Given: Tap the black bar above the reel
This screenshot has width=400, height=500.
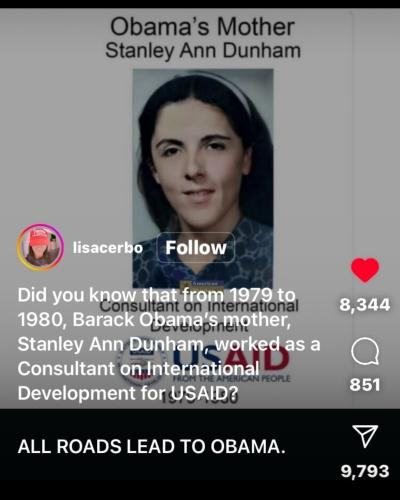Looking at the screenshot, I should click(x=200, y=4).
